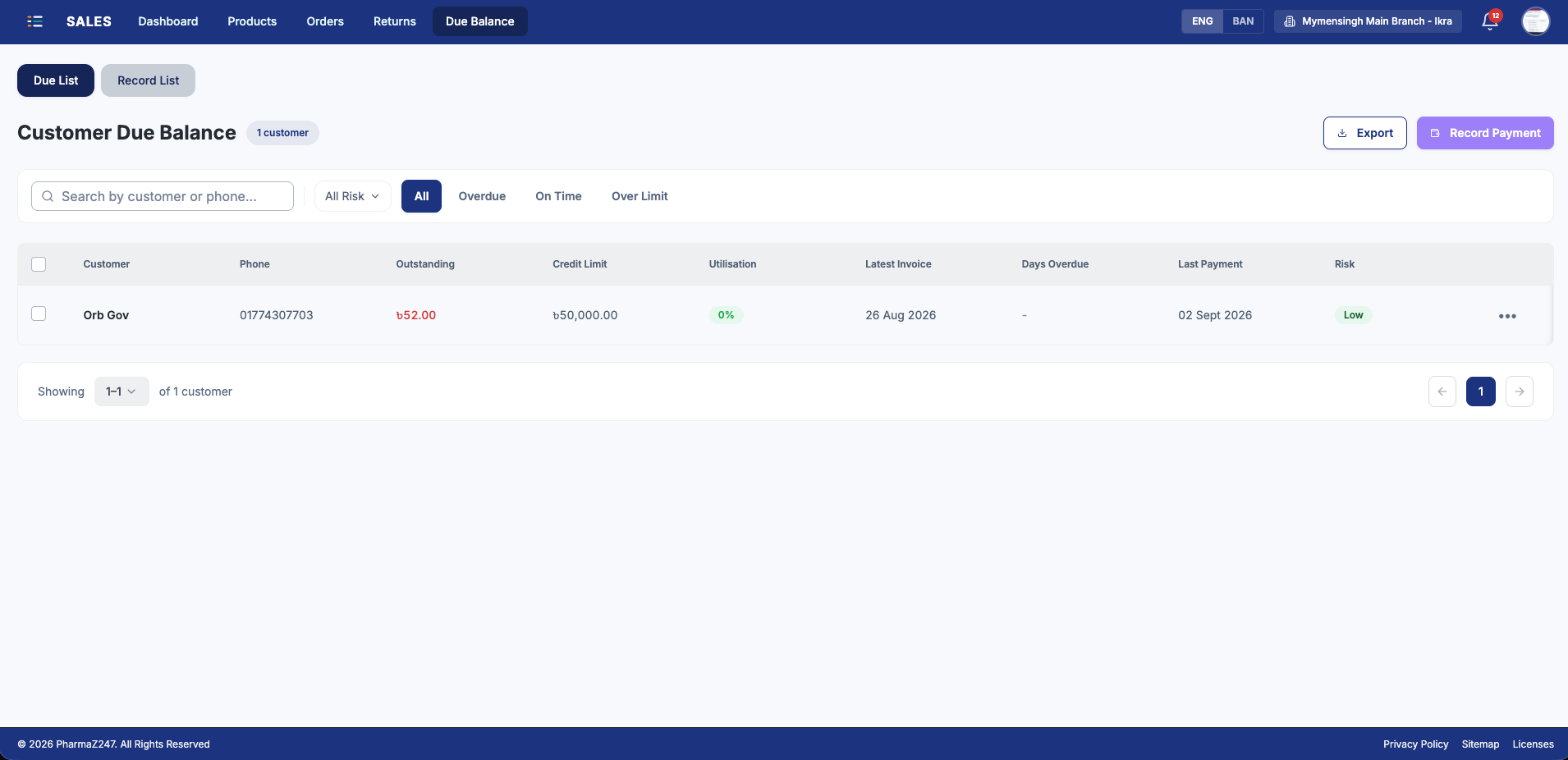Open the Privacy Policy link
Viewport: 1568px width, 760px height.
pyautogui.click(x=1416, y=744)
